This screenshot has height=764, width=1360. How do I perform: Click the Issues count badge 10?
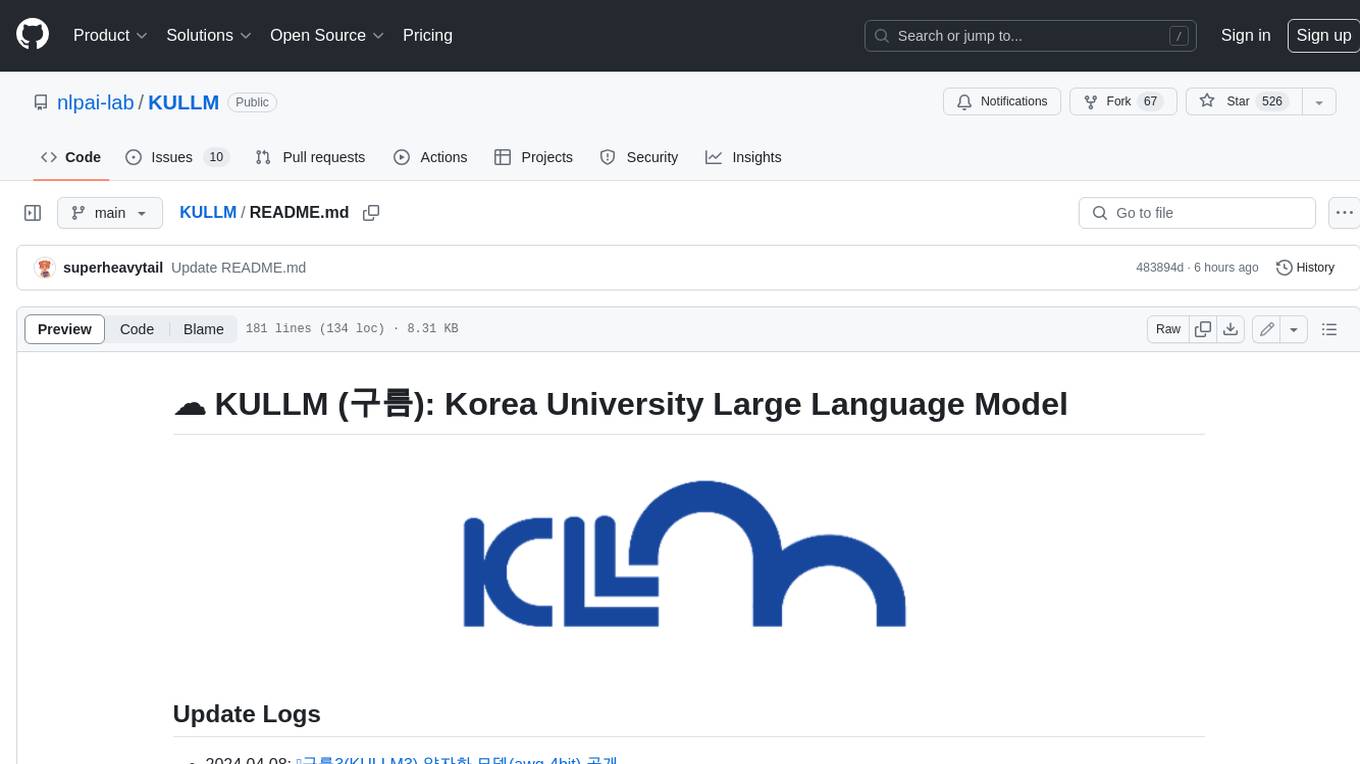click(x=216, y=157)
